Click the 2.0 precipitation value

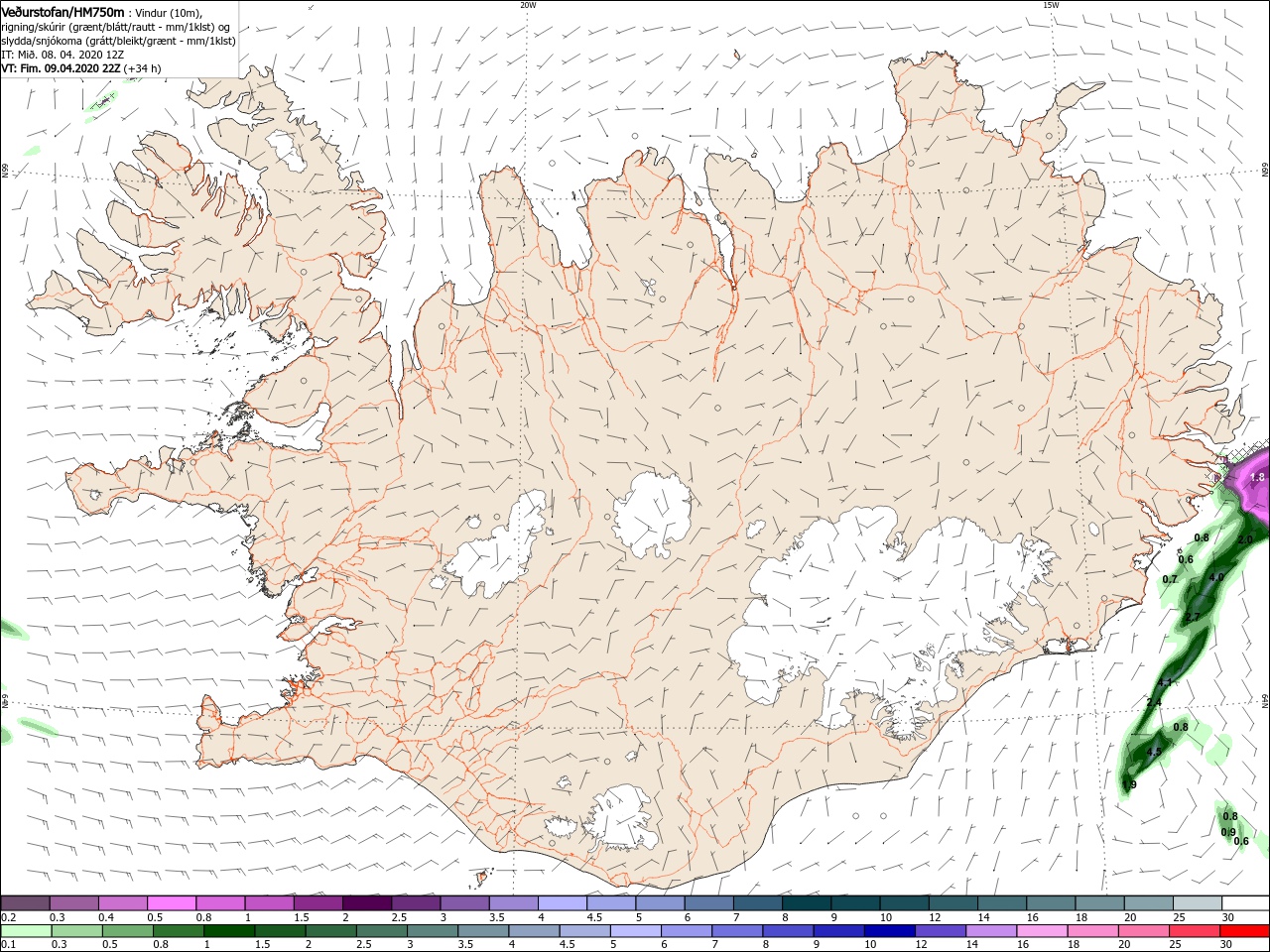(1246, 539)
